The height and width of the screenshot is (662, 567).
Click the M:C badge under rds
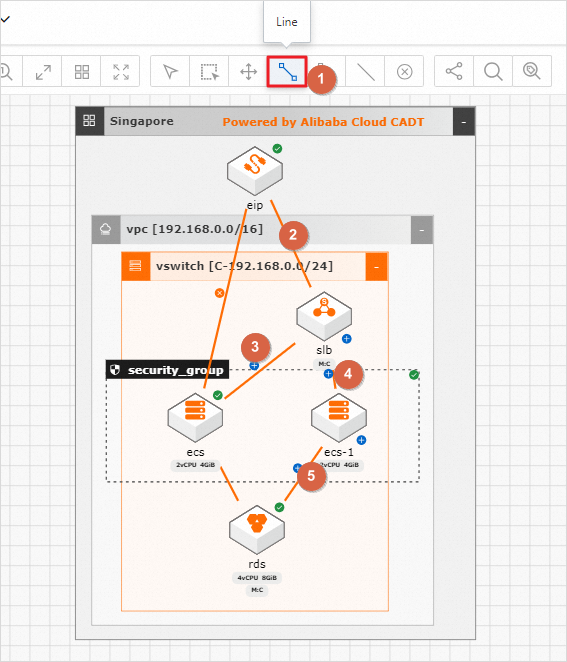click(x=257, y=590)
